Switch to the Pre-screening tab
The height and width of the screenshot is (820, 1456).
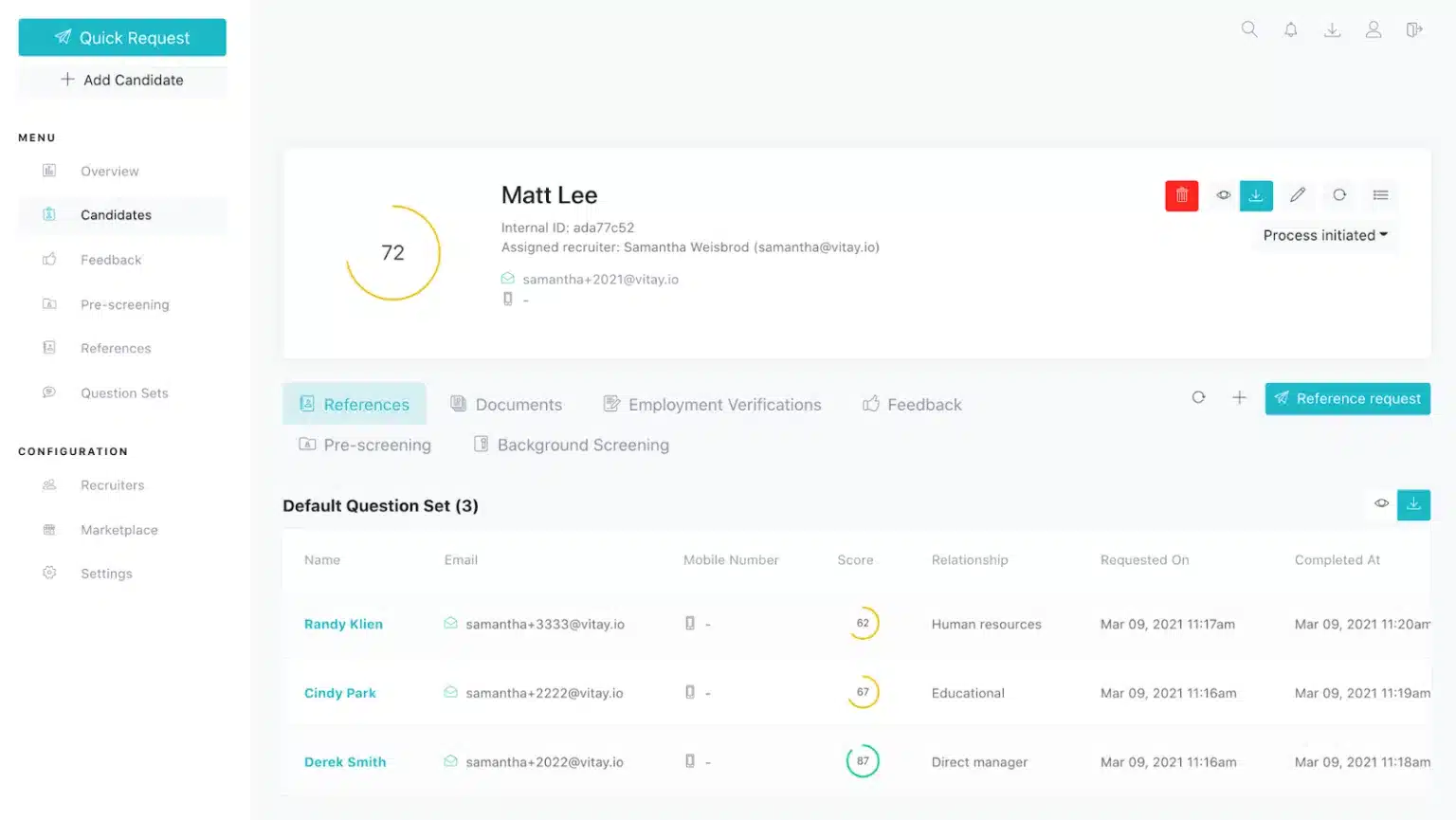[x=365, y=445]
